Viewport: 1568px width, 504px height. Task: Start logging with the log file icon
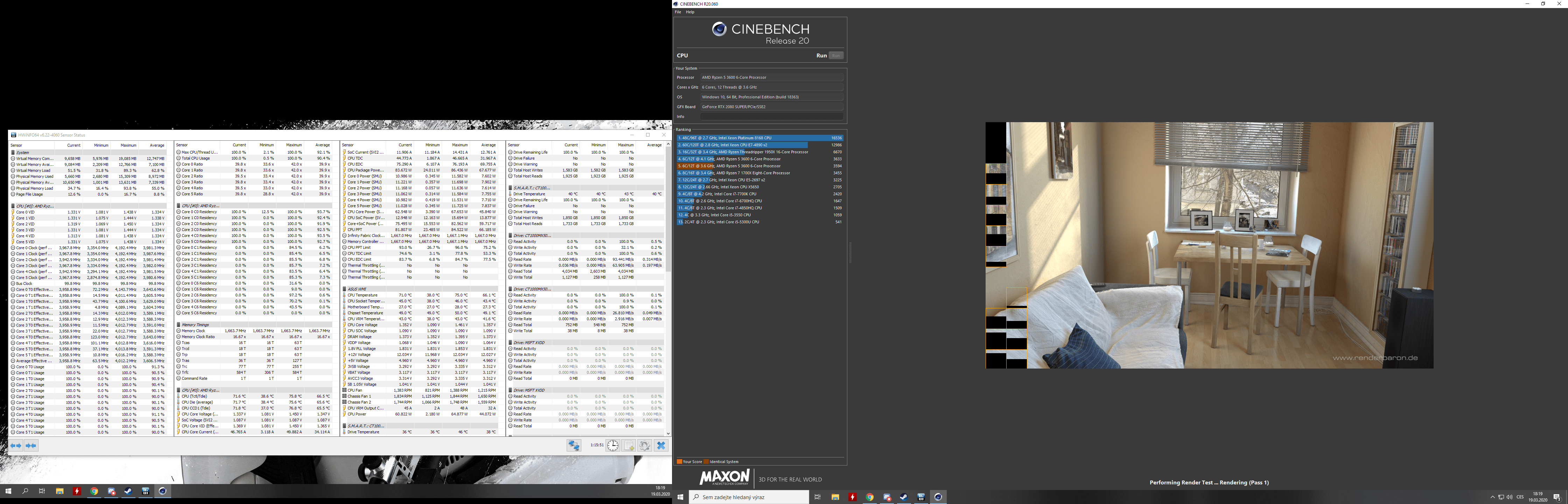pyautogui.click(x=629, y=446)
